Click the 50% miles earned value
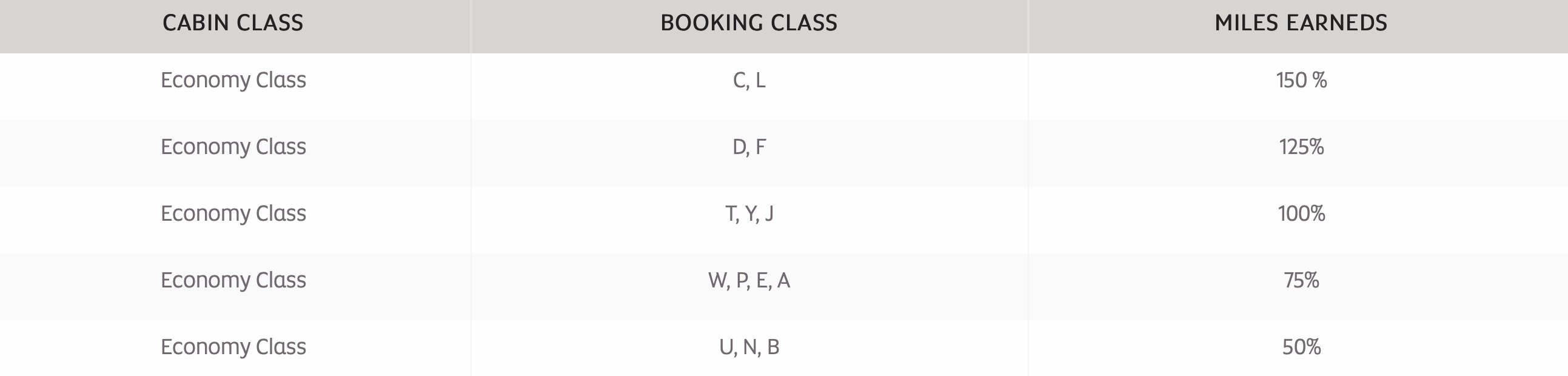 [x=1301, y=347]
